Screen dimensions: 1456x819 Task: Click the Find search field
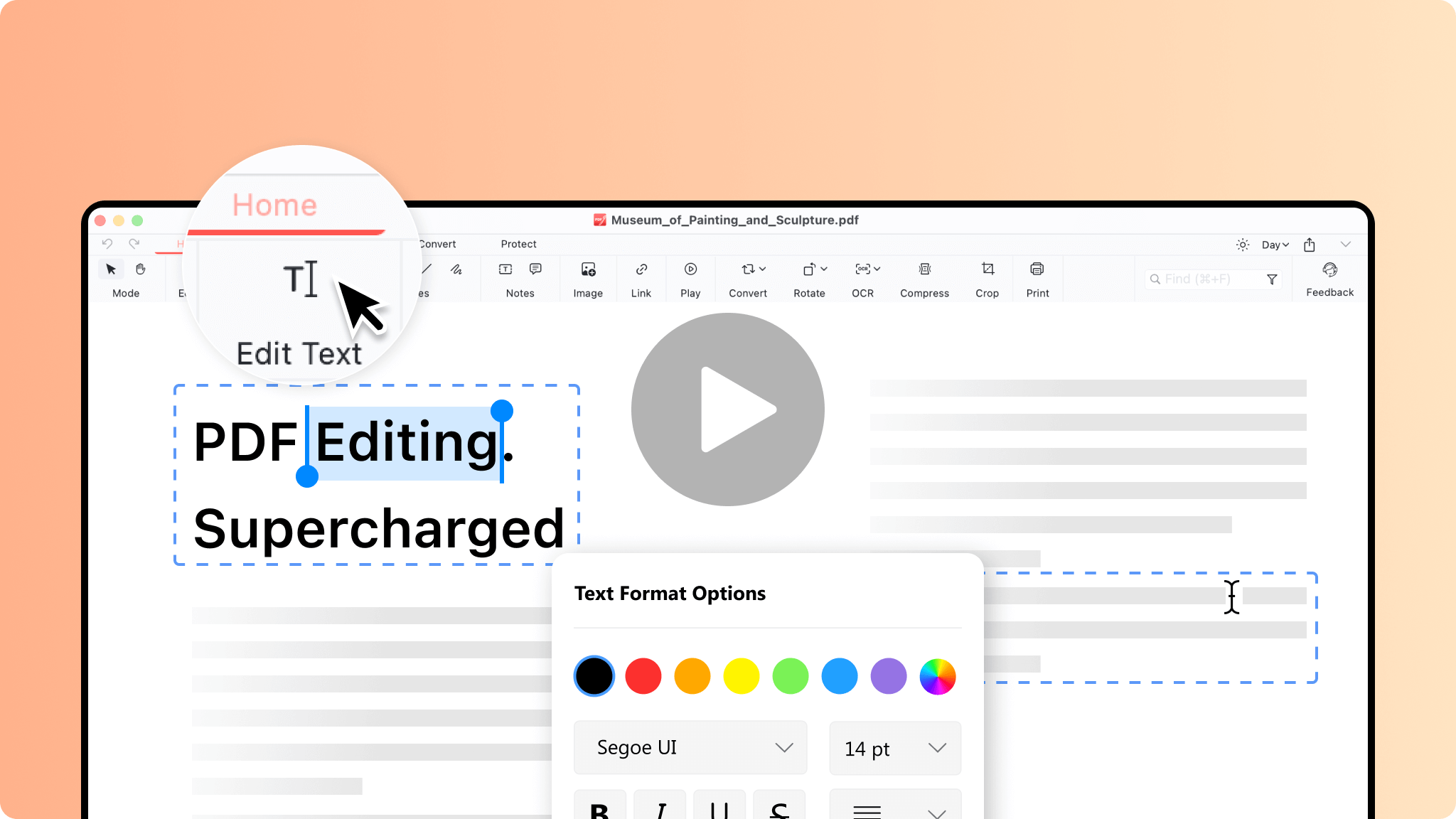point(1209,279)
